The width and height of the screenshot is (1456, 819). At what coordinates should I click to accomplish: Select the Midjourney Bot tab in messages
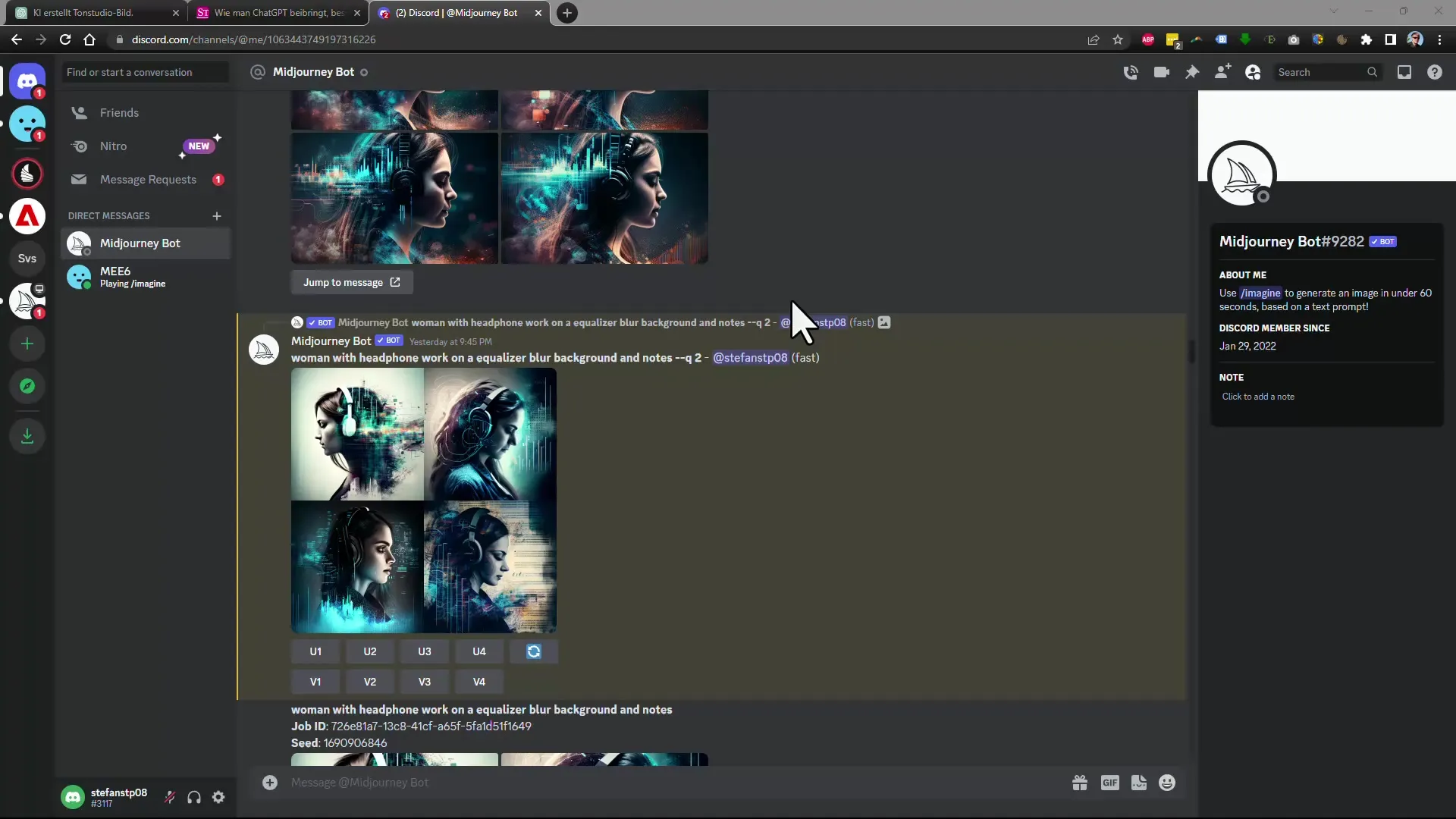point(140,243)
